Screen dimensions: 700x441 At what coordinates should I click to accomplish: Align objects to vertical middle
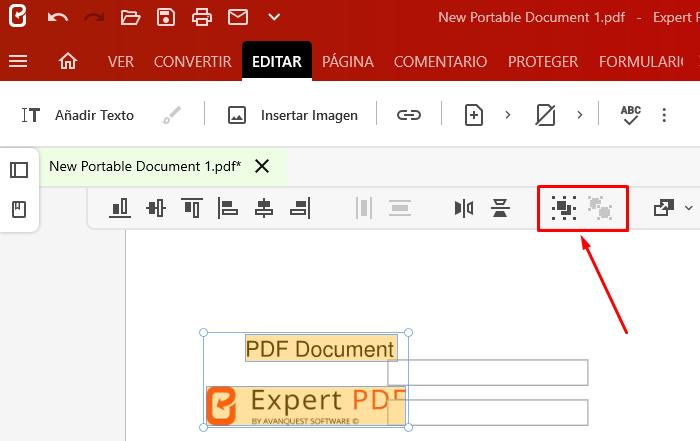pos(156,208)
